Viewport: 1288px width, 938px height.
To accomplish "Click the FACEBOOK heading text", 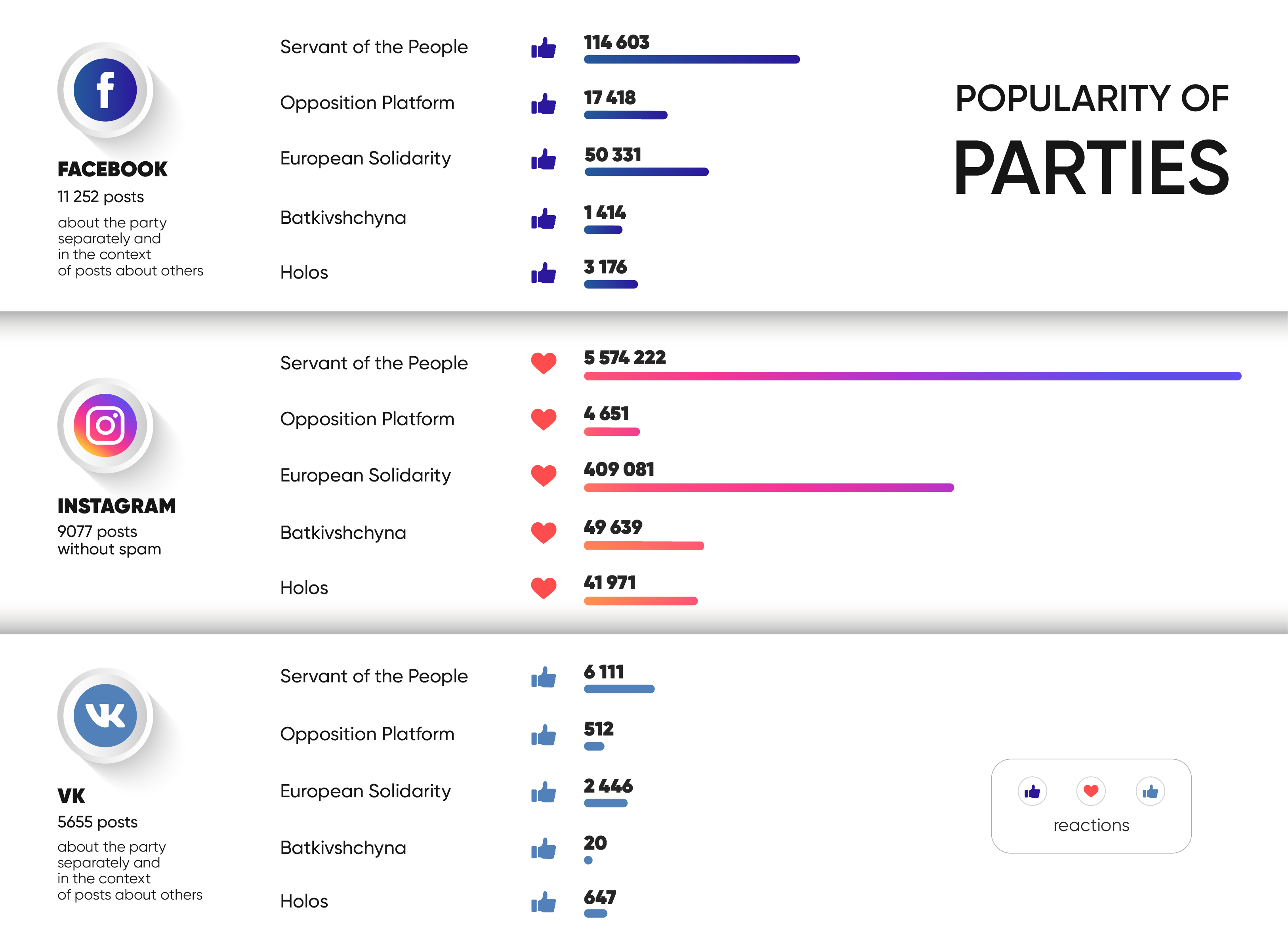I will click(113, 169).
